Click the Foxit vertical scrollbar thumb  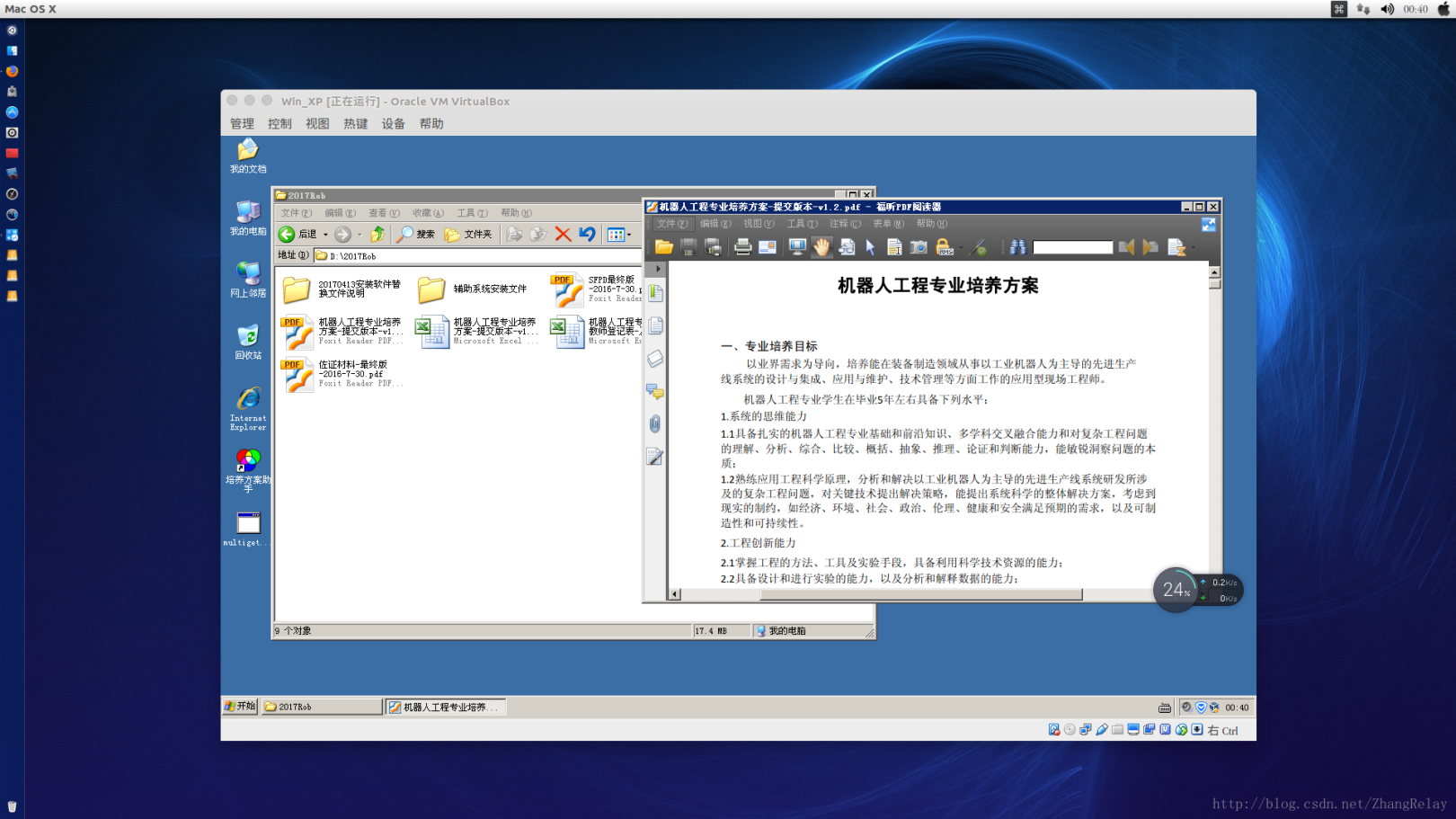point(1215,284)
